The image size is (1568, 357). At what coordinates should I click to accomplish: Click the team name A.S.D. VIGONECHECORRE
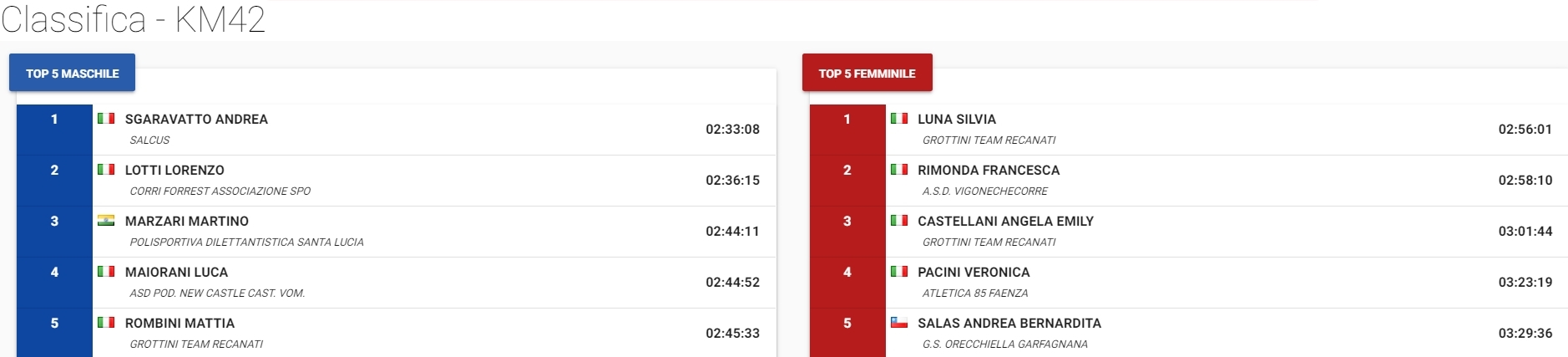[x=984, y=191]
